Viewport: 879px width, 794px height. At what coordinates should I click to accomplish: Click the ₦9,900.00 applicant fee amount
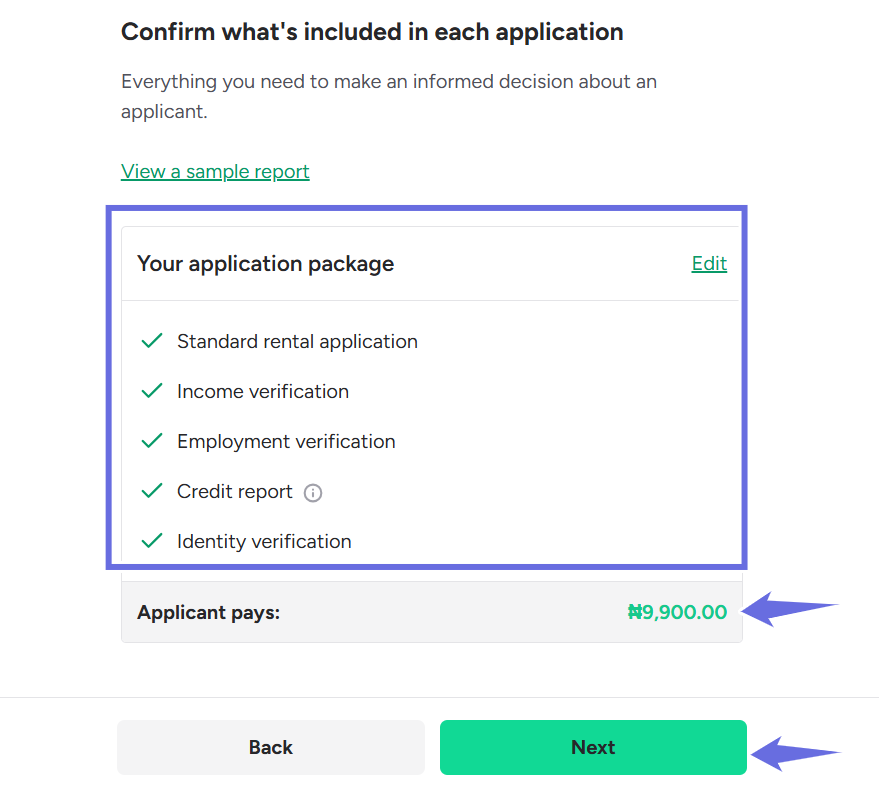(677, 612)
